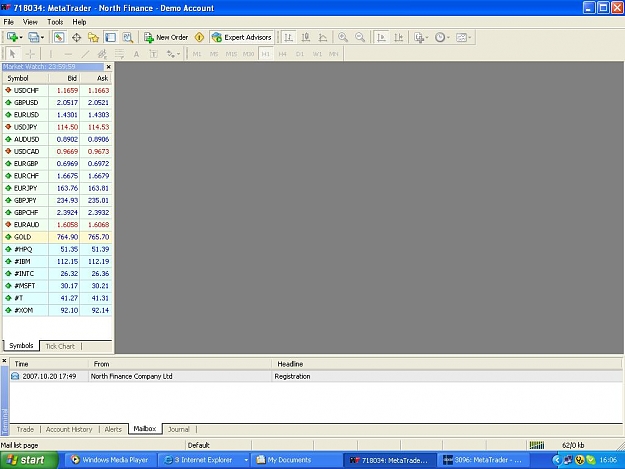Open the Indicators dropdown icon
625x469 pixels.
pyautogui.click(x=421, y=37)
